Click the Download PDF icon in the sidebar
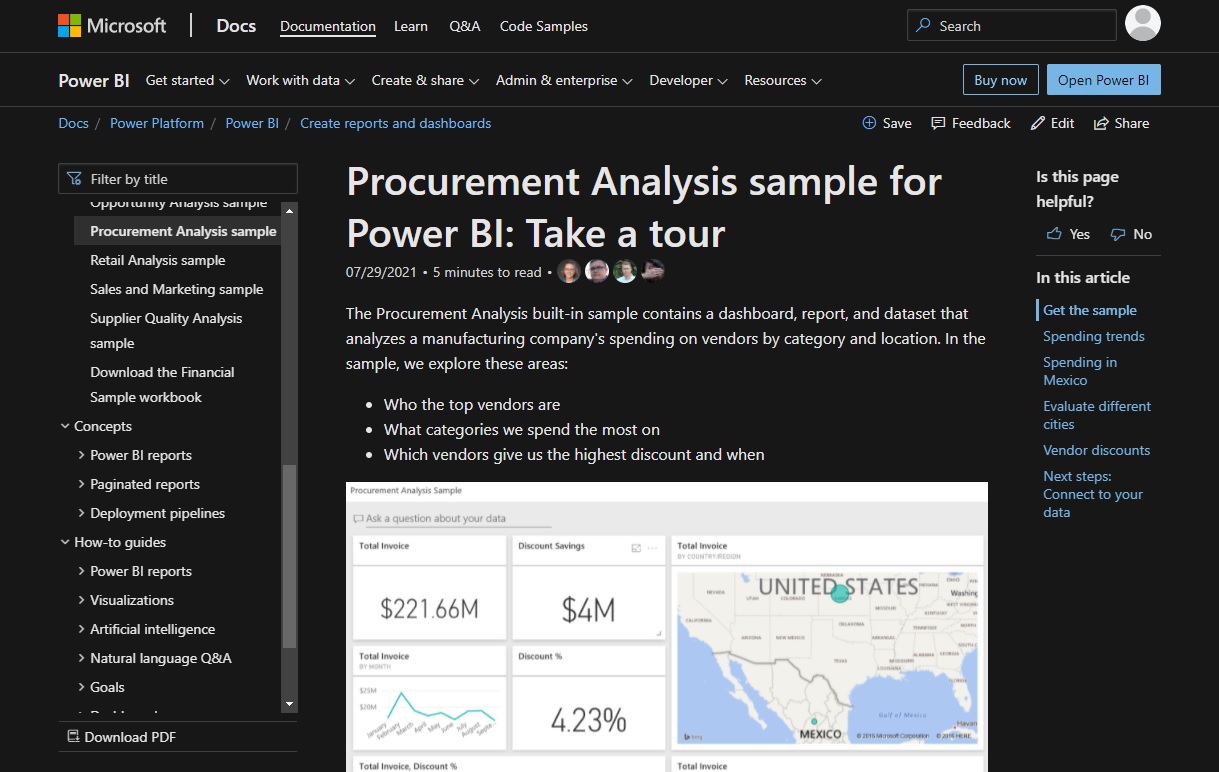The width and height of the screenshot is (1219, 772). [x=72, y=736]
